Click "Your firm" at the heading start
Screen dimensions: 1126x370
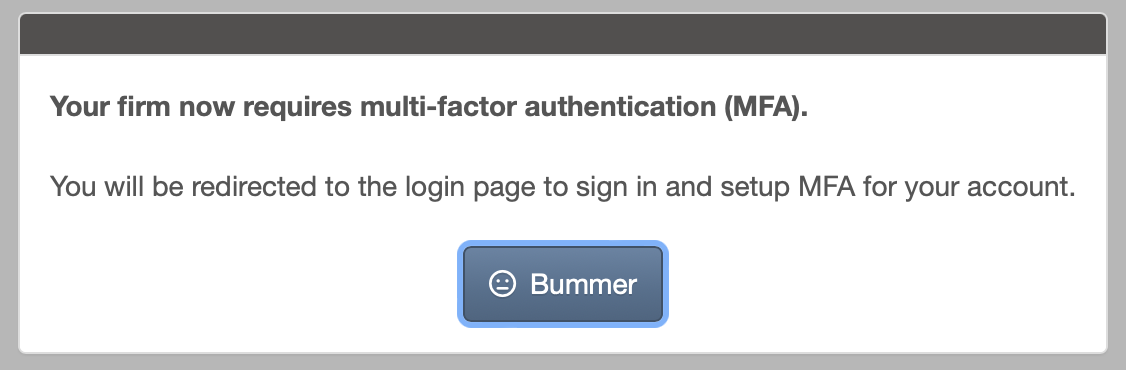[110, 107]
